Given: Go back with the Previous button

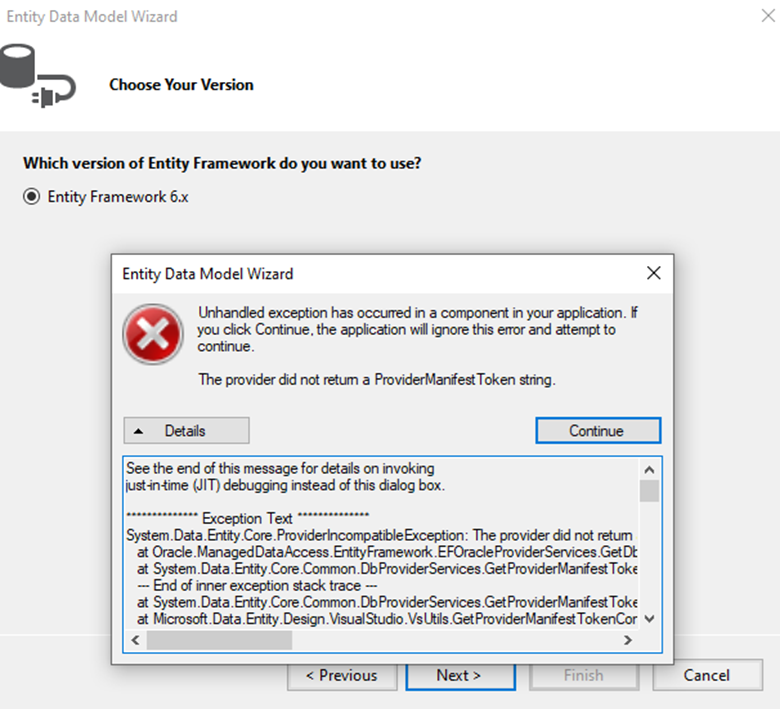Looking at the screenshot, I should pos(341,675).
